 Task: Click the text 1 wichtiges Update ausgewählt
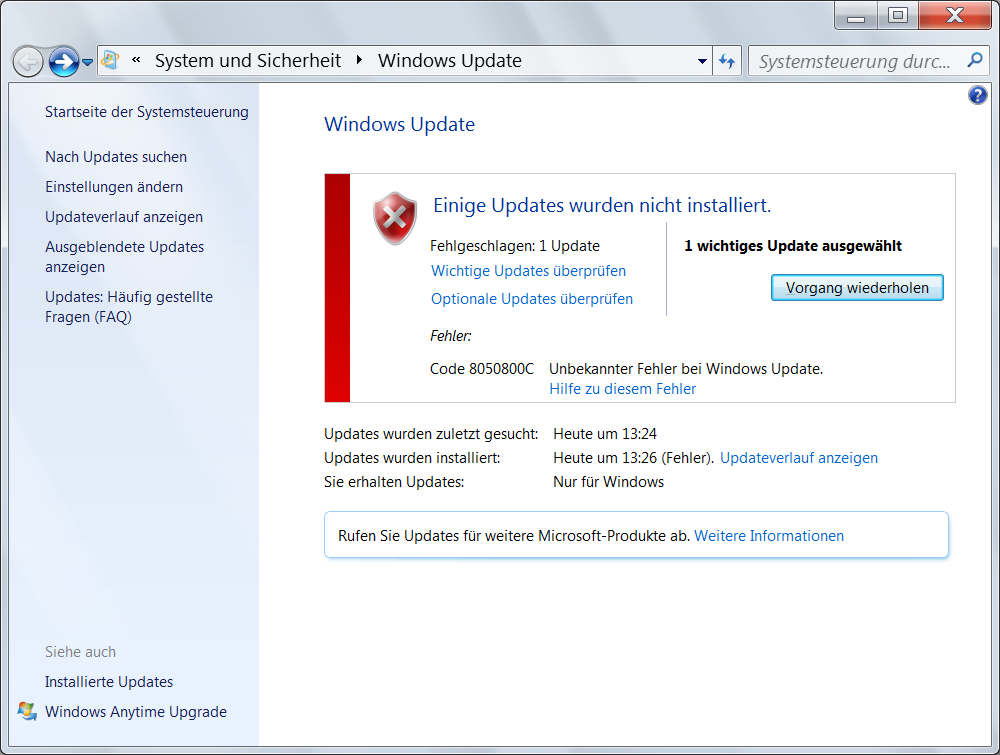coord(793,246)
